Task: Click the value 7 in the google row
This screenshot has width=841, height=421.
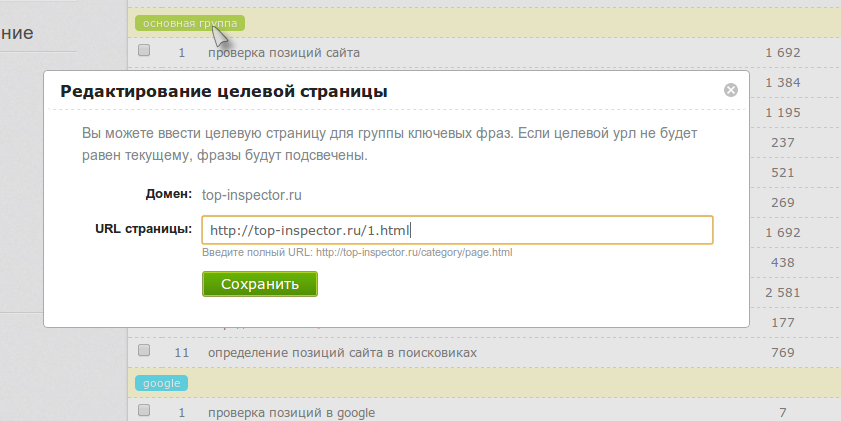Action: tap(783, 413)
